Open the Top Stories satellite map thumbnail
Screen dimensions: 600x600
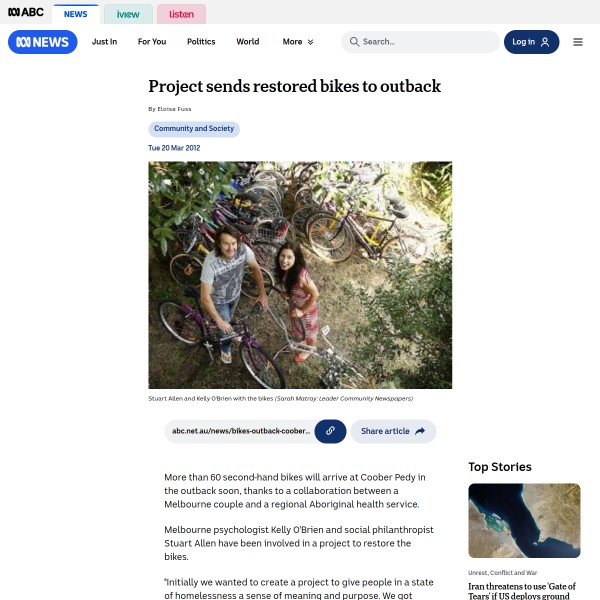[x=524, y=521]
